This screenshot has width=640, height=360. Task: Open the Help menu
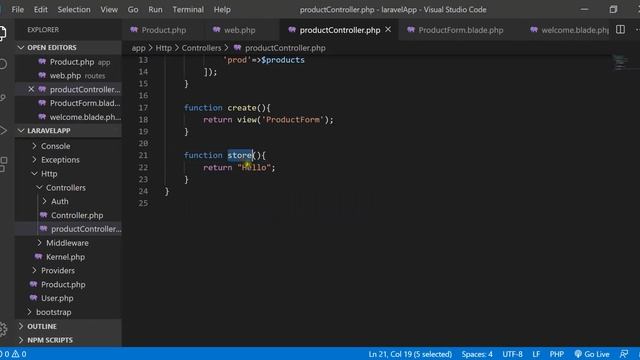point(222,9)
